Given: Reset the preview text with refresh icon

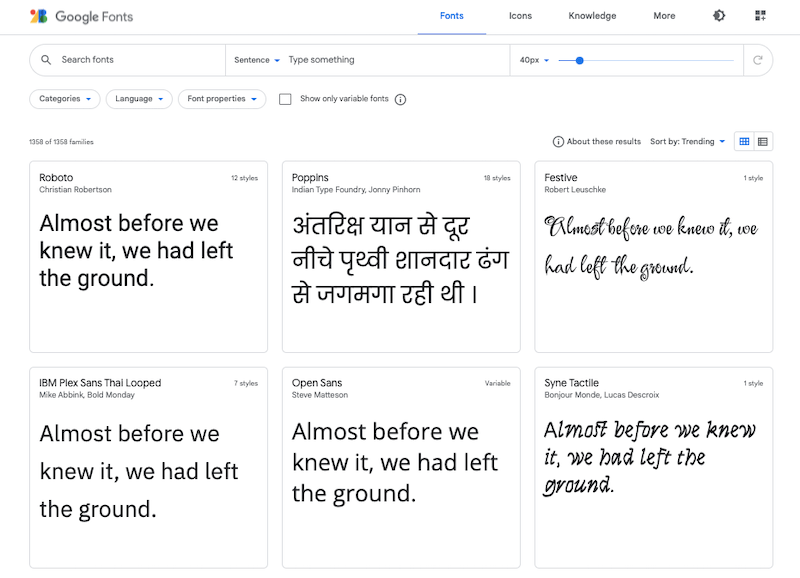Looking at the screenshot, I should click(x=758, y=60).
